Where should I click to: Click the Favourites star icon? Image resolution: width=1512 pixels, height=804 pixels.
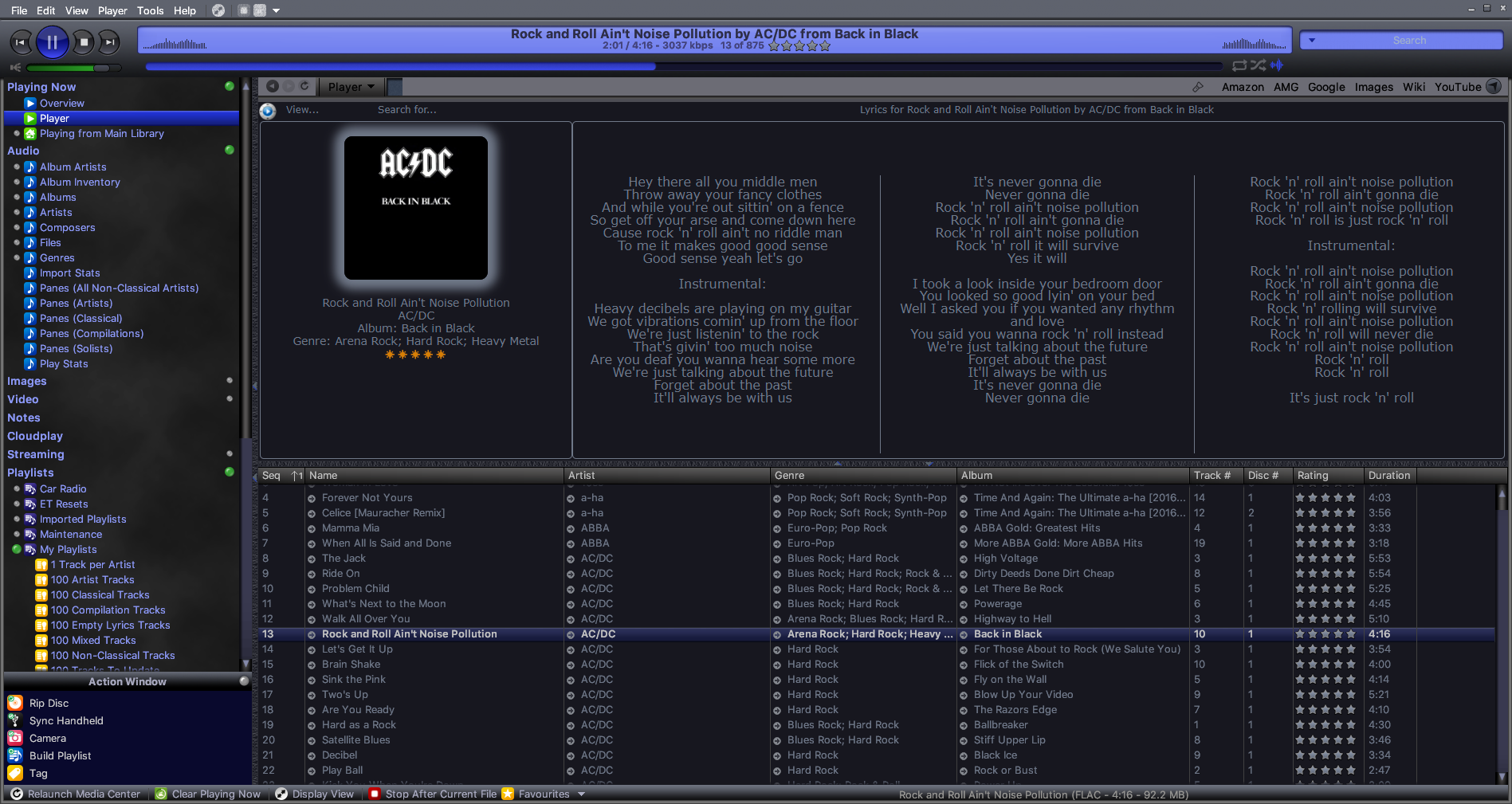tap(508, 794)
